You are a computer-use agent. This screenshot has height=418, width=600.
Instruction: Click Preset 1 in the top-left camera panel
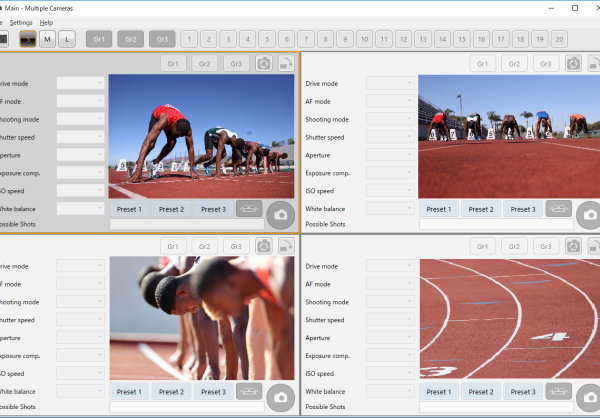[129, 209]
